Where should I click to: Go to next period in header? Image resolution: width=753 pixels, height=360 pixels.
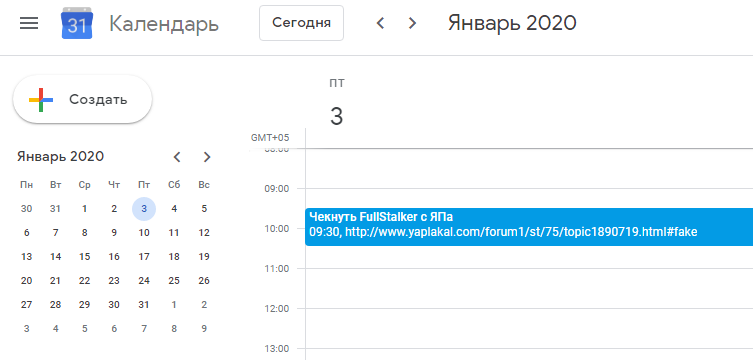point(412,23)
